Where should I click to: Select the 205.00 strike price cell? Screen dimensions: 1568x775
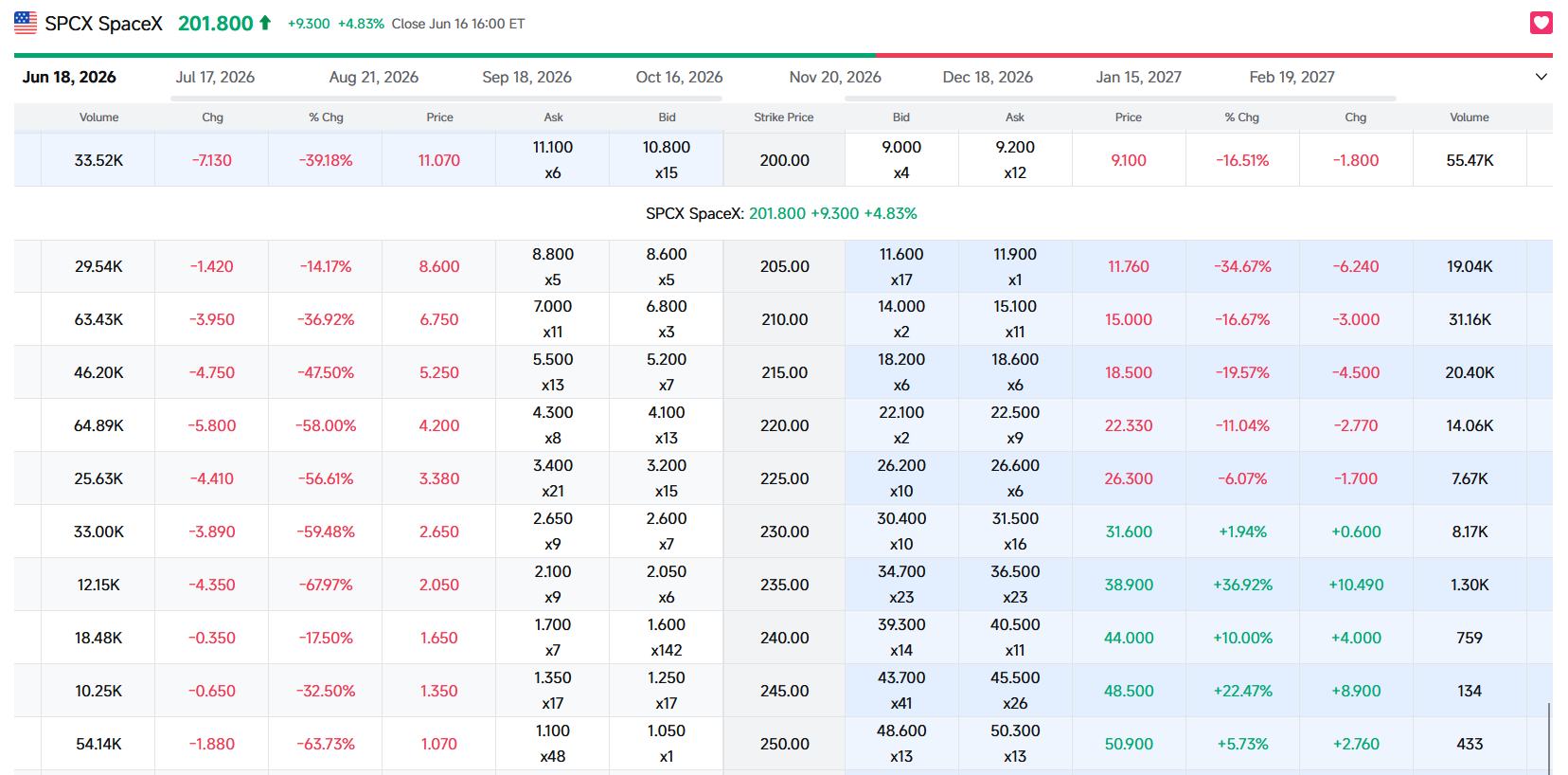pos(785,266)
